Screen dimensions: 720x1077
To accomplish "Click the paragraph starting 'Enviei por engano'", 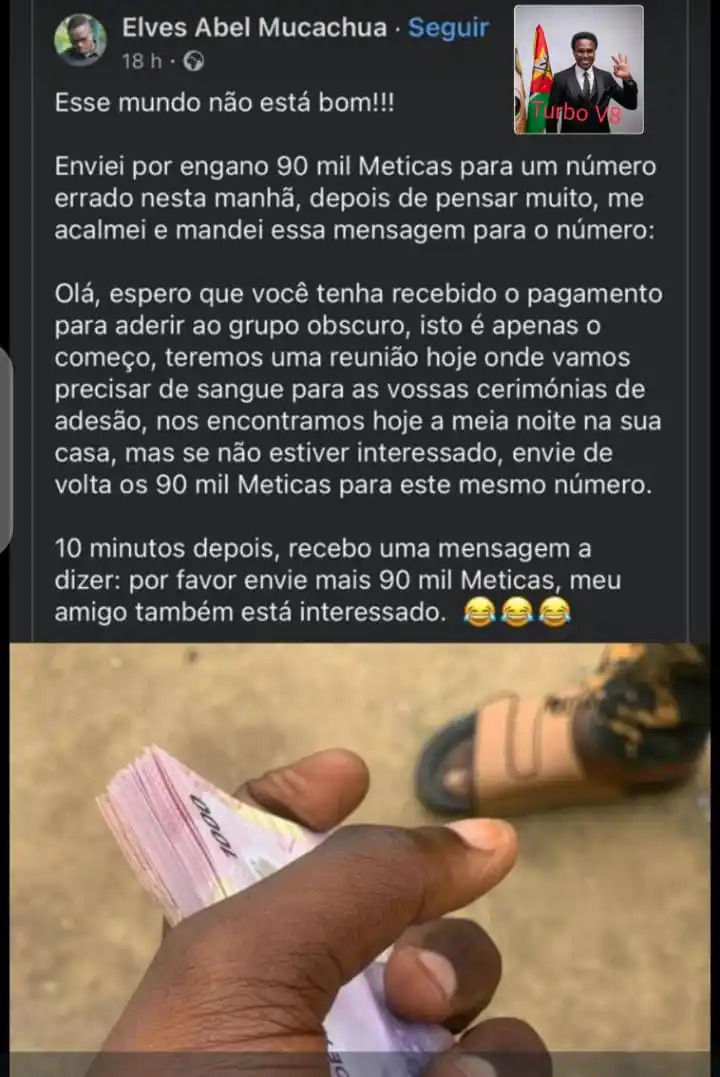I will [x=356, y=198].
